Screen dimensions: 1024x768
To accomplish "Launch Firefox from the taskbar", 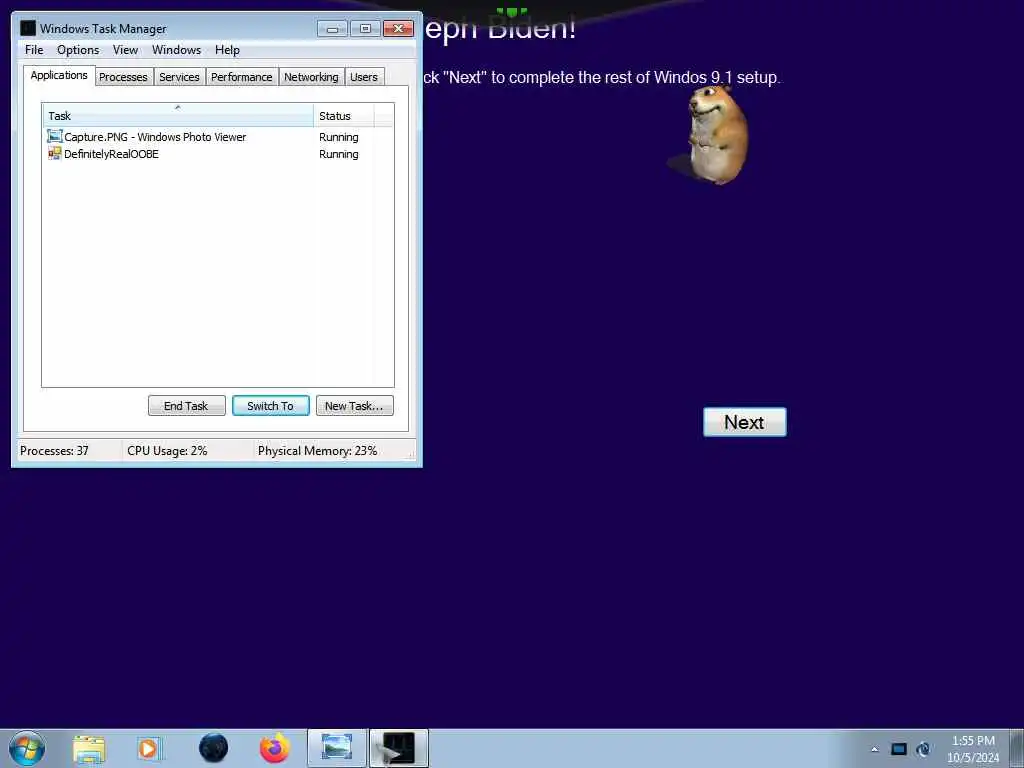I will pyautogui.click(x=275, y=748).
